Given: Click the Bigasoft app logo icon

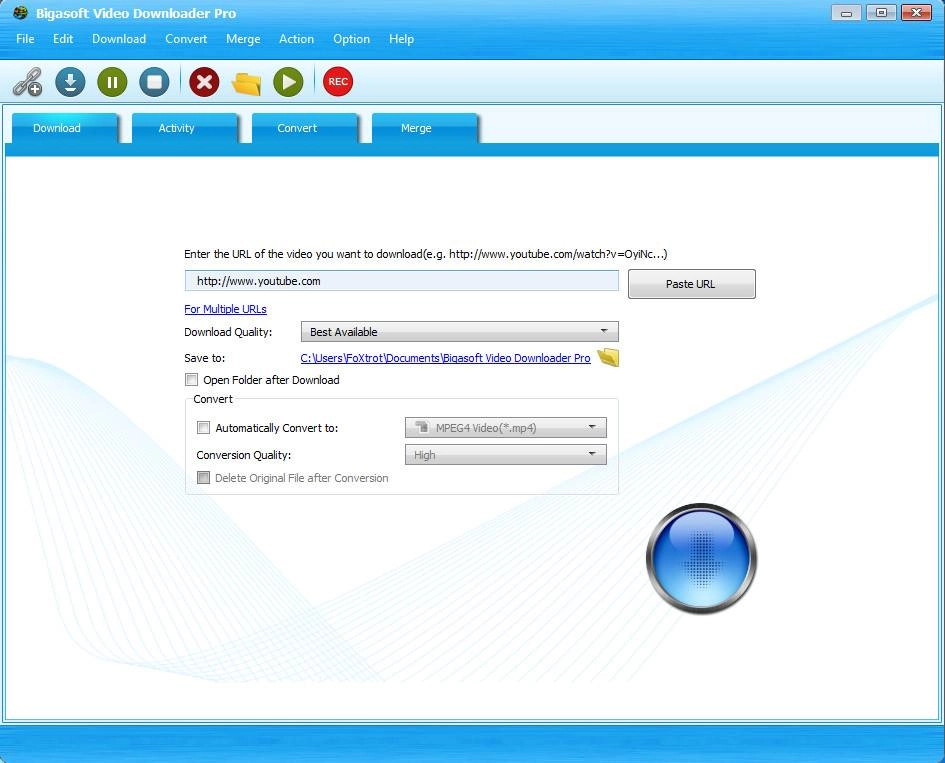Looking at the screenshot, I should [20, 13].
